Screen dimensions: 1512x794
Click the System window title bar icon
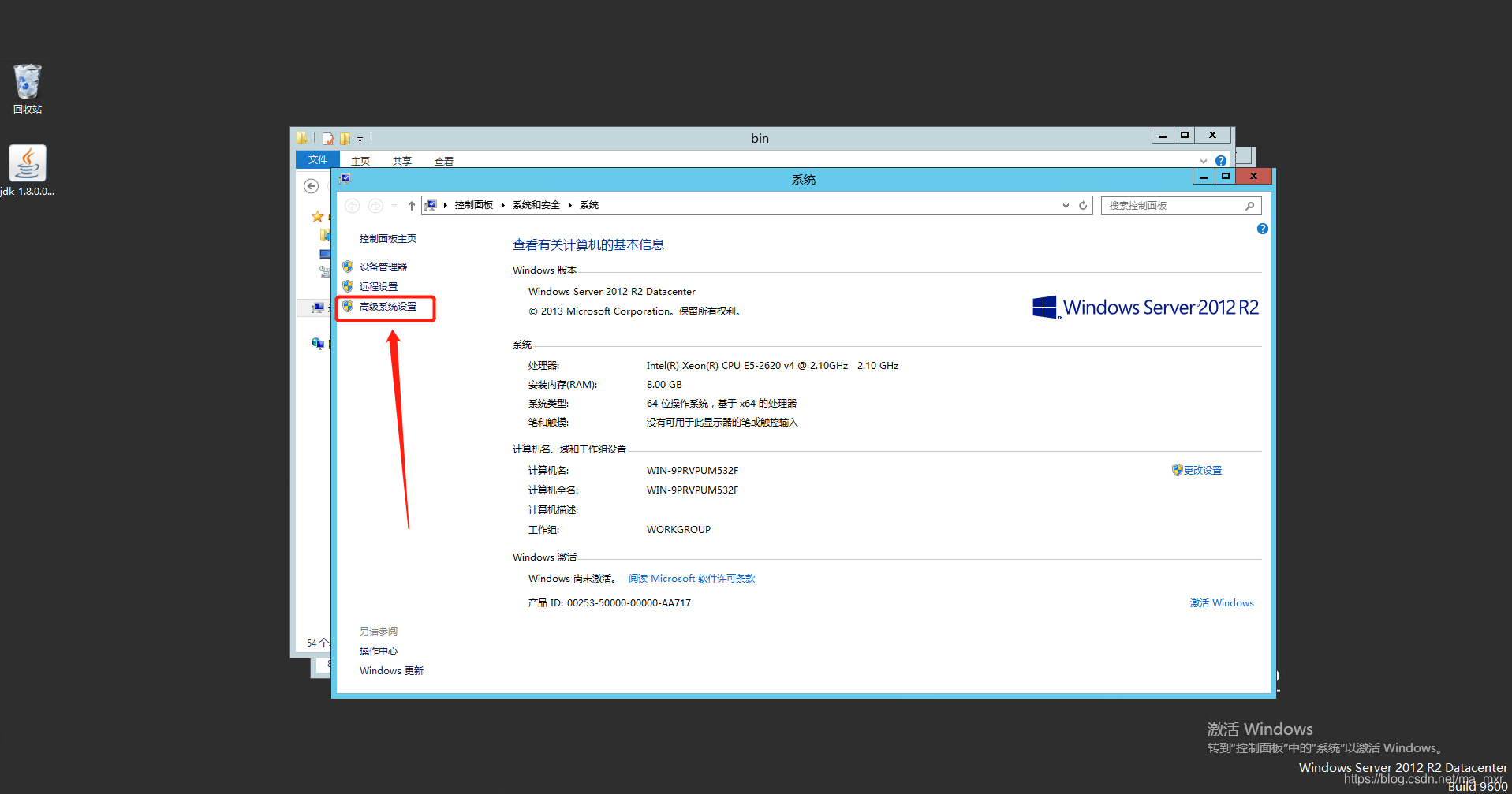tap(345, 179)
